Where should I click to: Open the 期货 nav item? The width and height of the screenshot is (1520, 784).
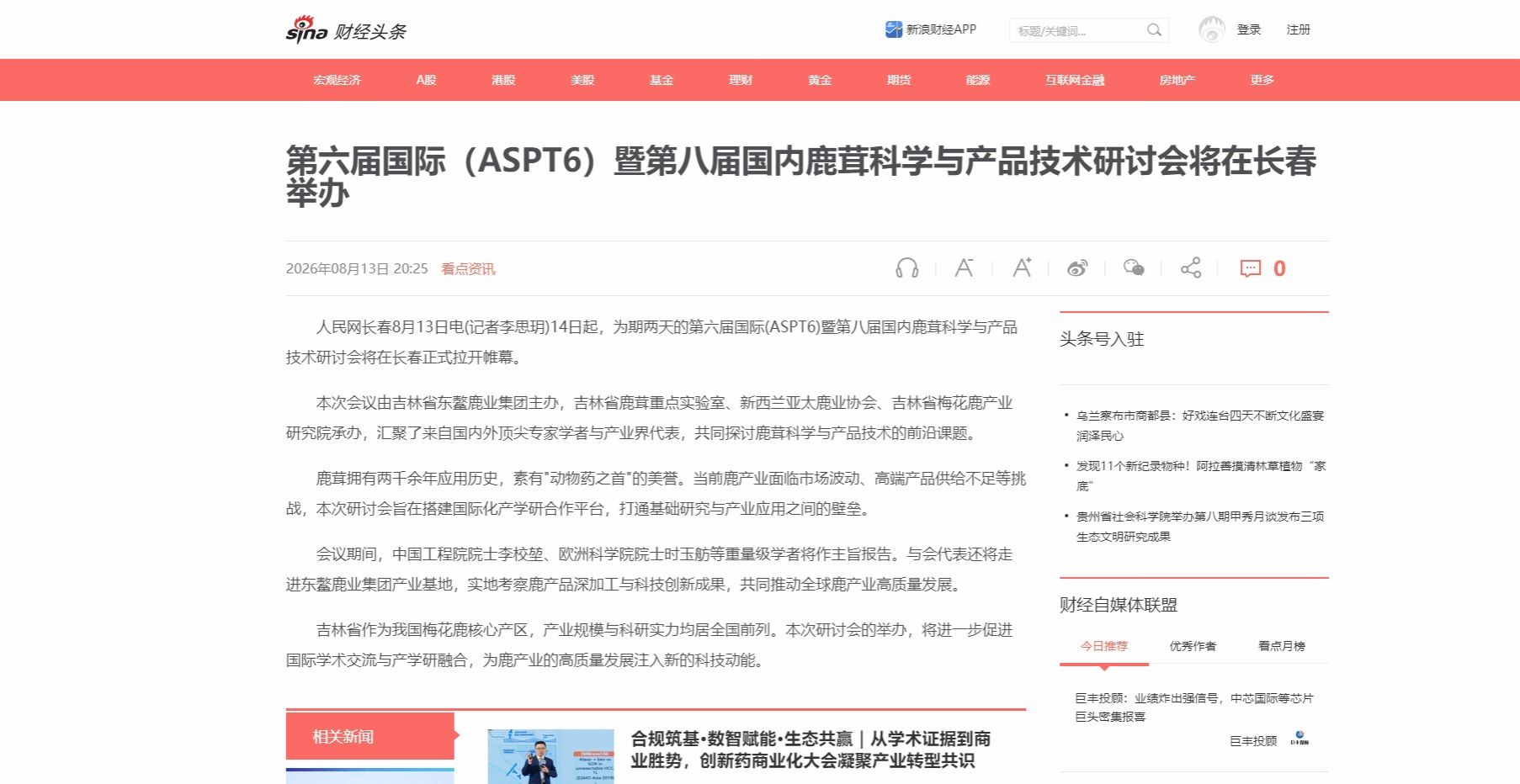pos(899,80)
